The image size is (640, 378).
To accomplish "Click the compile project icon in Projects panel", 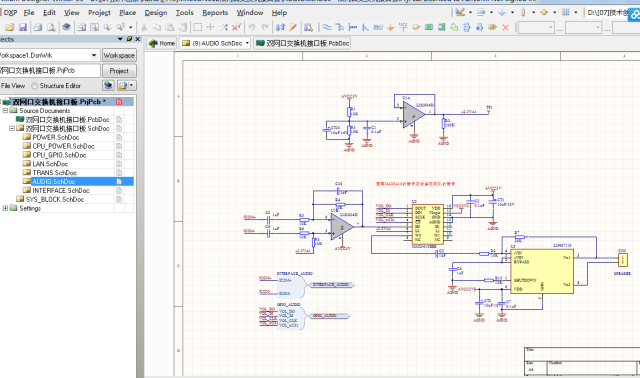I will point(108,85).
